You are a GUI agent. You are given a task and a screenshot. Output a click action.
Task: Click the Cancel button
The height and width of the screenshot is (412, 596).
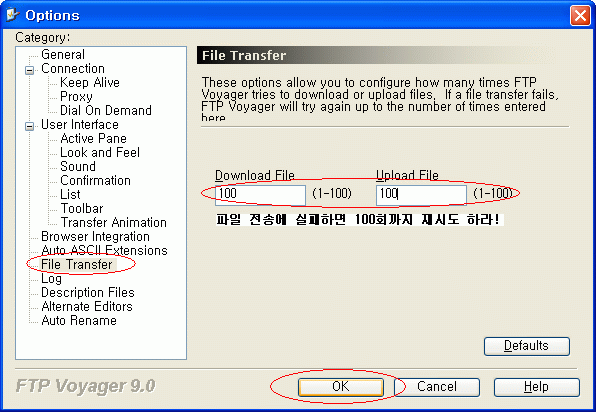[437, 387]
